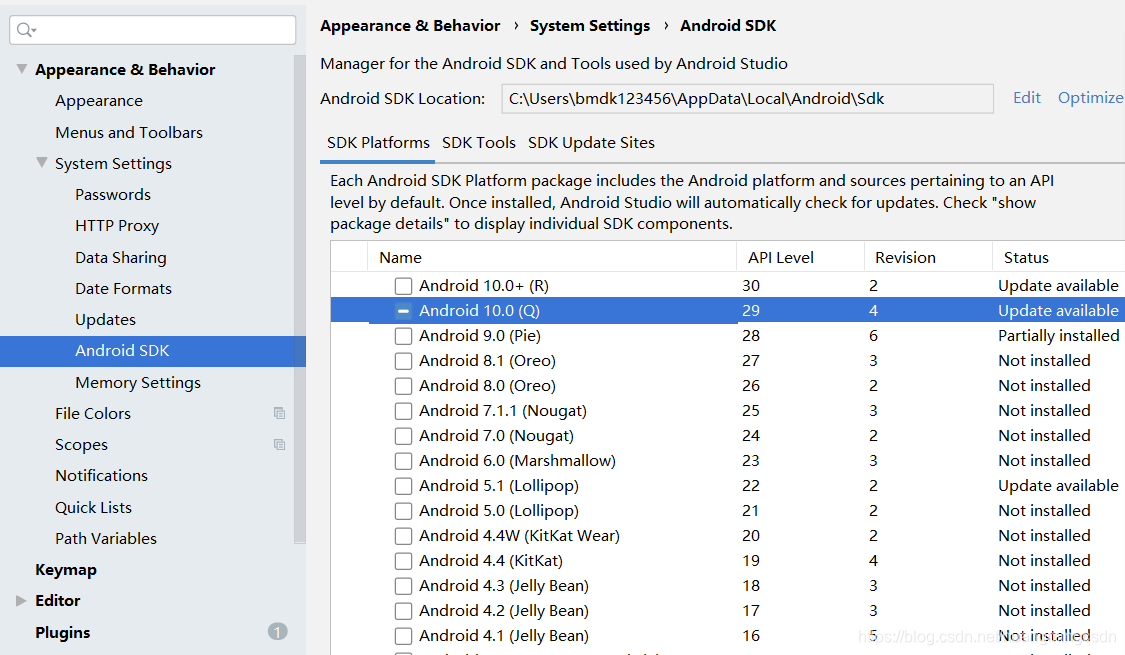Select Date Formats in the tree
1125x655 pixels.
click(x=123, y=288)
